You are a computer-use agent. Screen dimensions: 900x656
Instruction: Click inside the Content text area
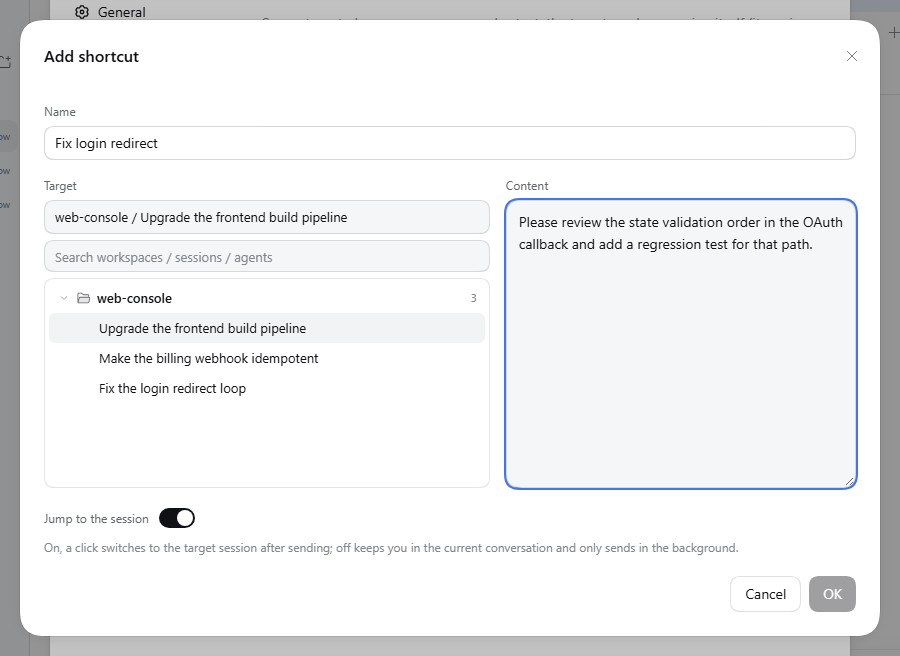681,344
